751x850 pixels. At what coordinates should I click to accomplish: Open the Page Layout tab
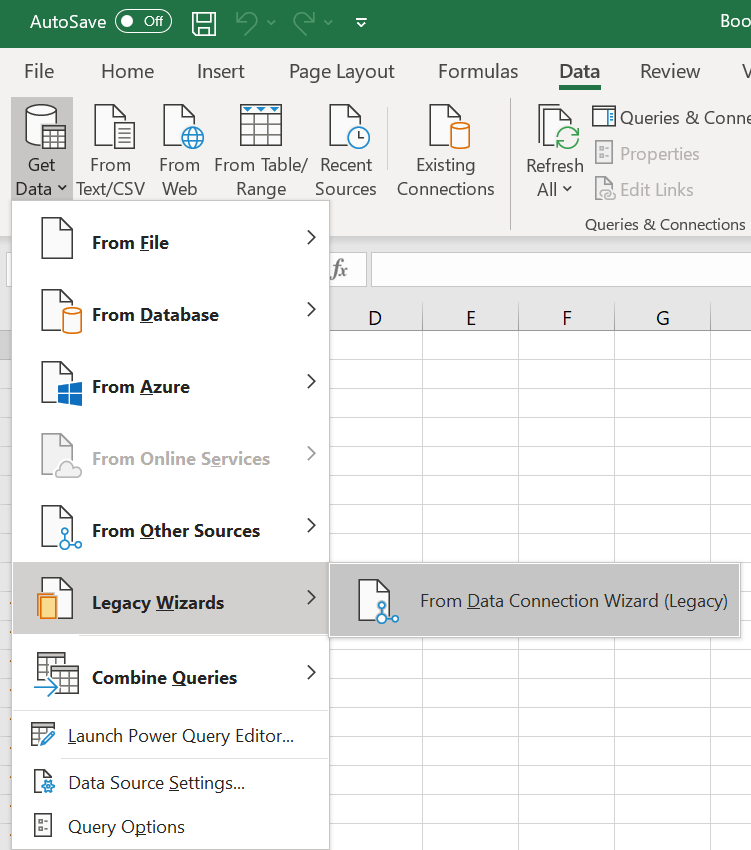click(x=342, y=71)
